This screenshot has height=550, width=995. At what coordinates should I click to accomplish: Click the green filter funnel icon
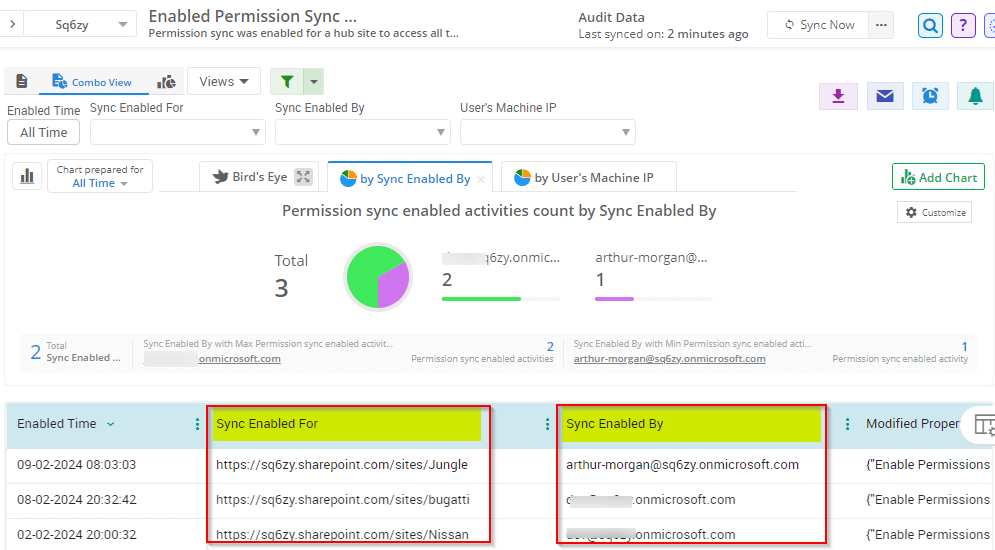pos(287,82)
